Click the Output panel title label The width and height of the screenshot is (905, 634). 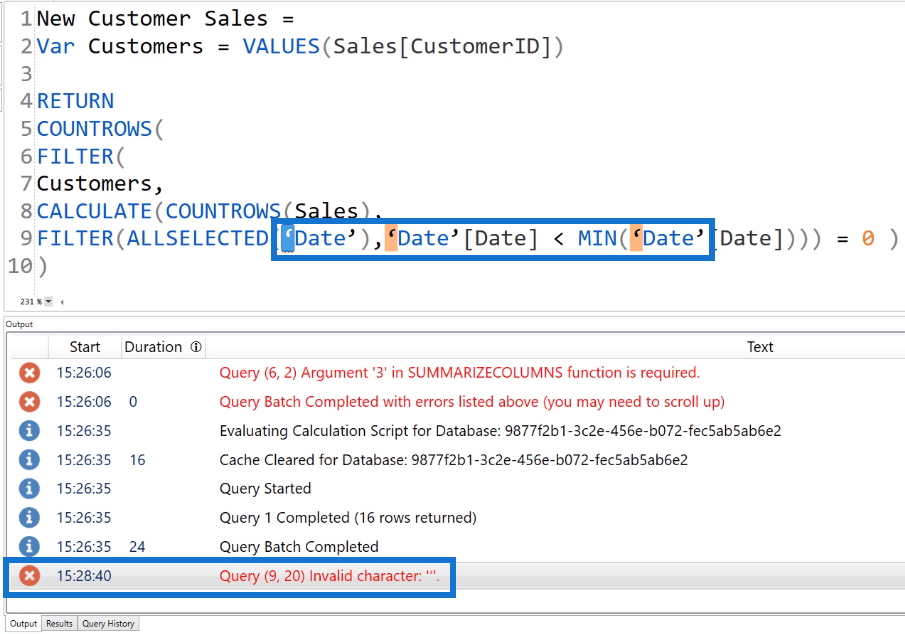(x=19, y=324)
